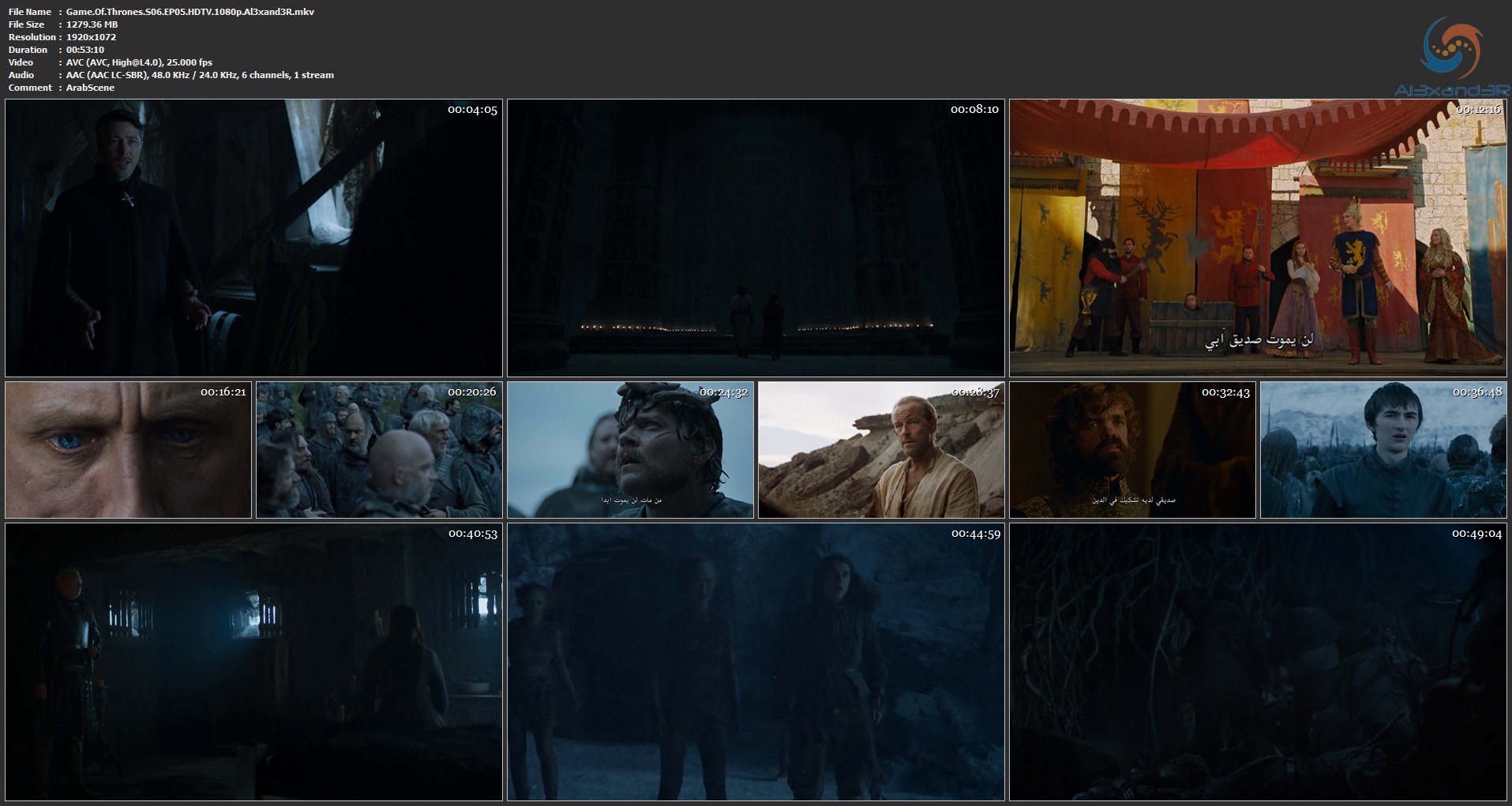The image size is (1512, 806).
Task: Click the audio info line AAC LC-SBR
Action: pos(200,75)
